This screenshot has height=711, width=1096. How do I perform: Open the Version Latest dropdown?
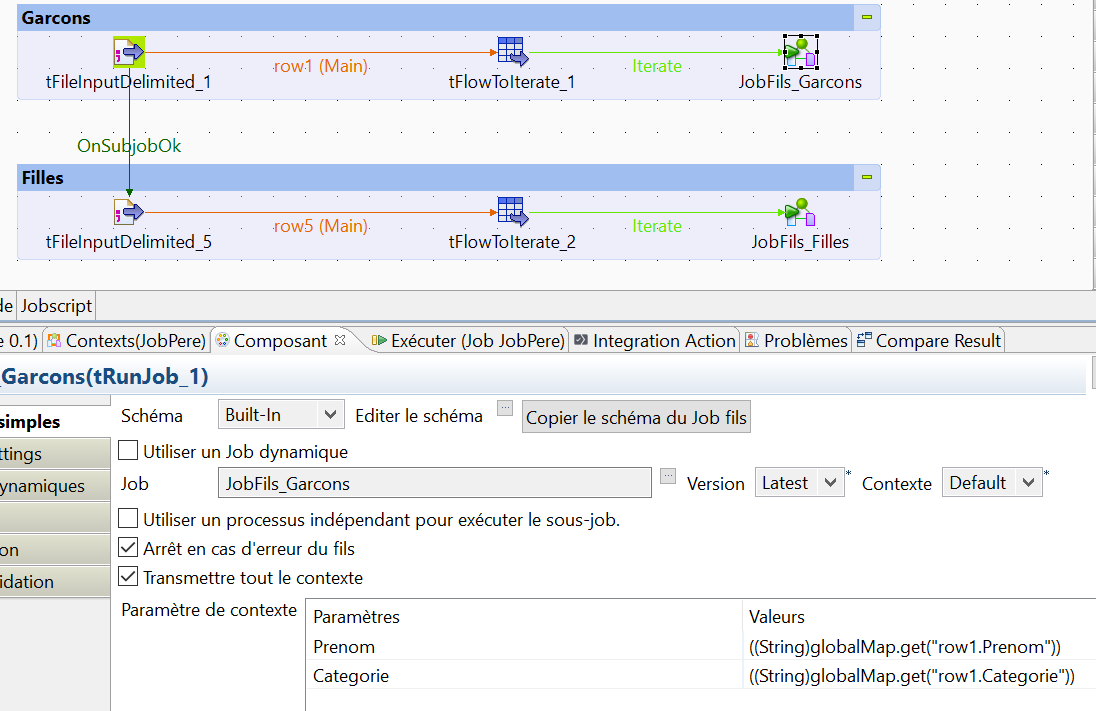(x=799, y=482)
